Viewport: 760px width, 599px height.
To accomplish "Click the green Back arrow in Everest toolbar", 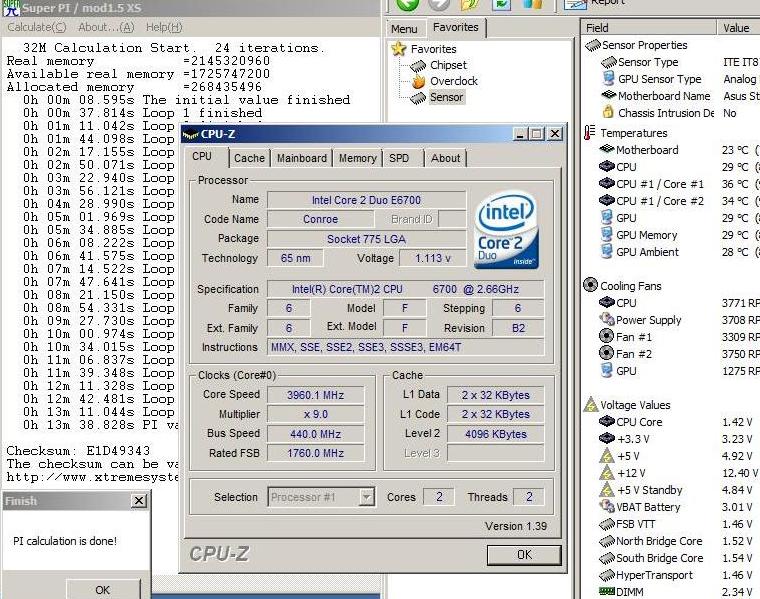I will (x=407, y=5).
